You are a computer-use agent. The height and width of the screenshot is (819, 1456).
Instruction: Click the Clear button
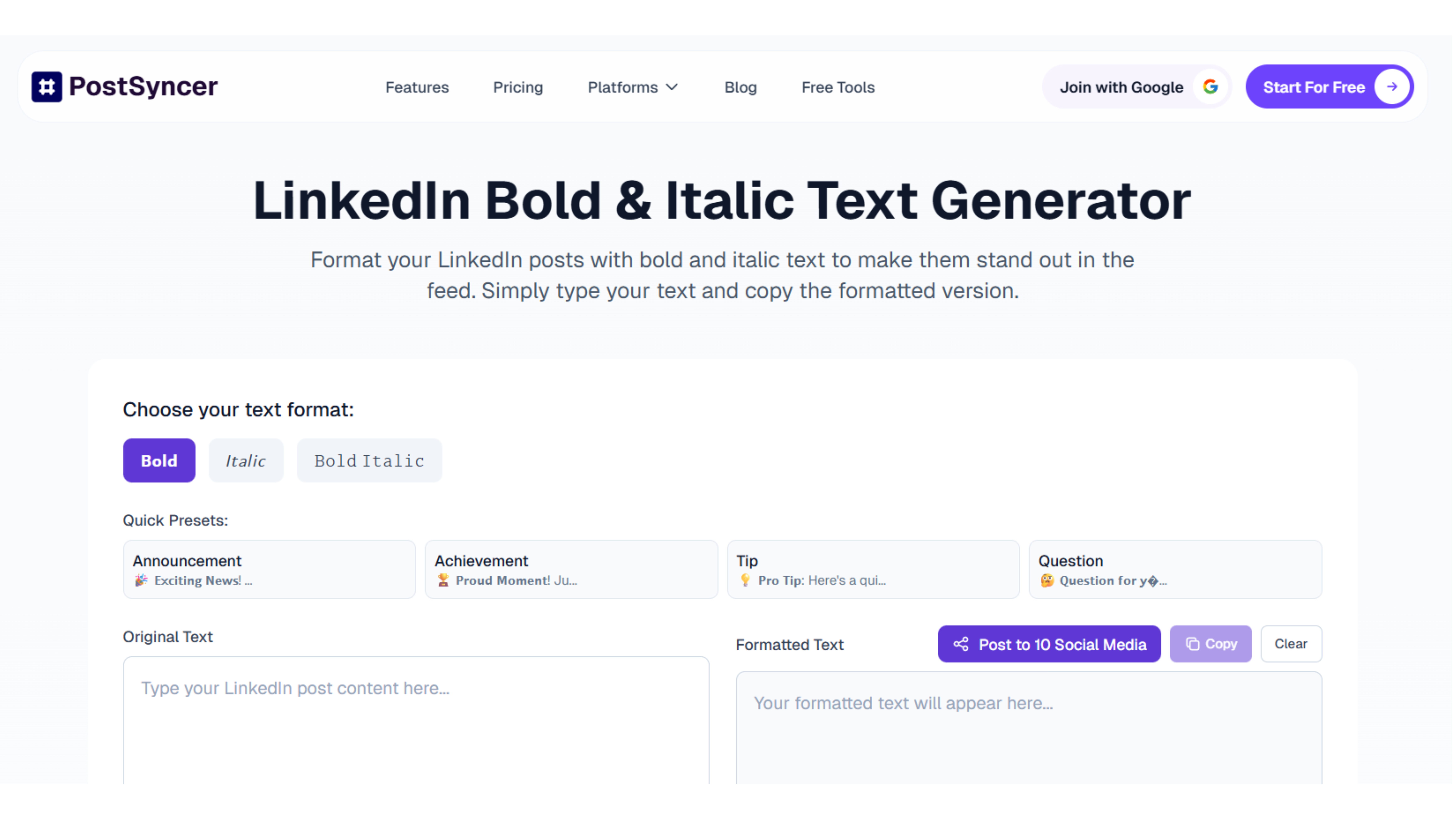pyautogui.click(x=1291, y=644)
